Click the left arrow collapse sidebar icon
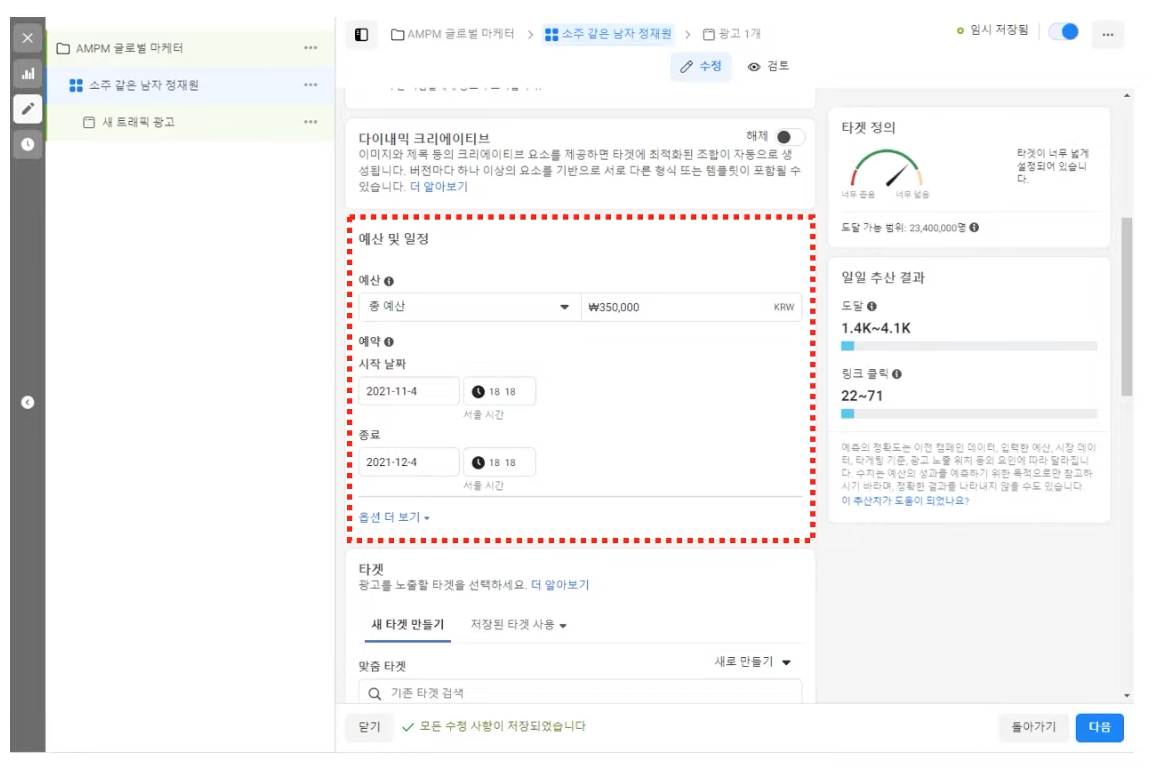The width and height of the screenshot is (1152, 784). [x=28, y=402]
